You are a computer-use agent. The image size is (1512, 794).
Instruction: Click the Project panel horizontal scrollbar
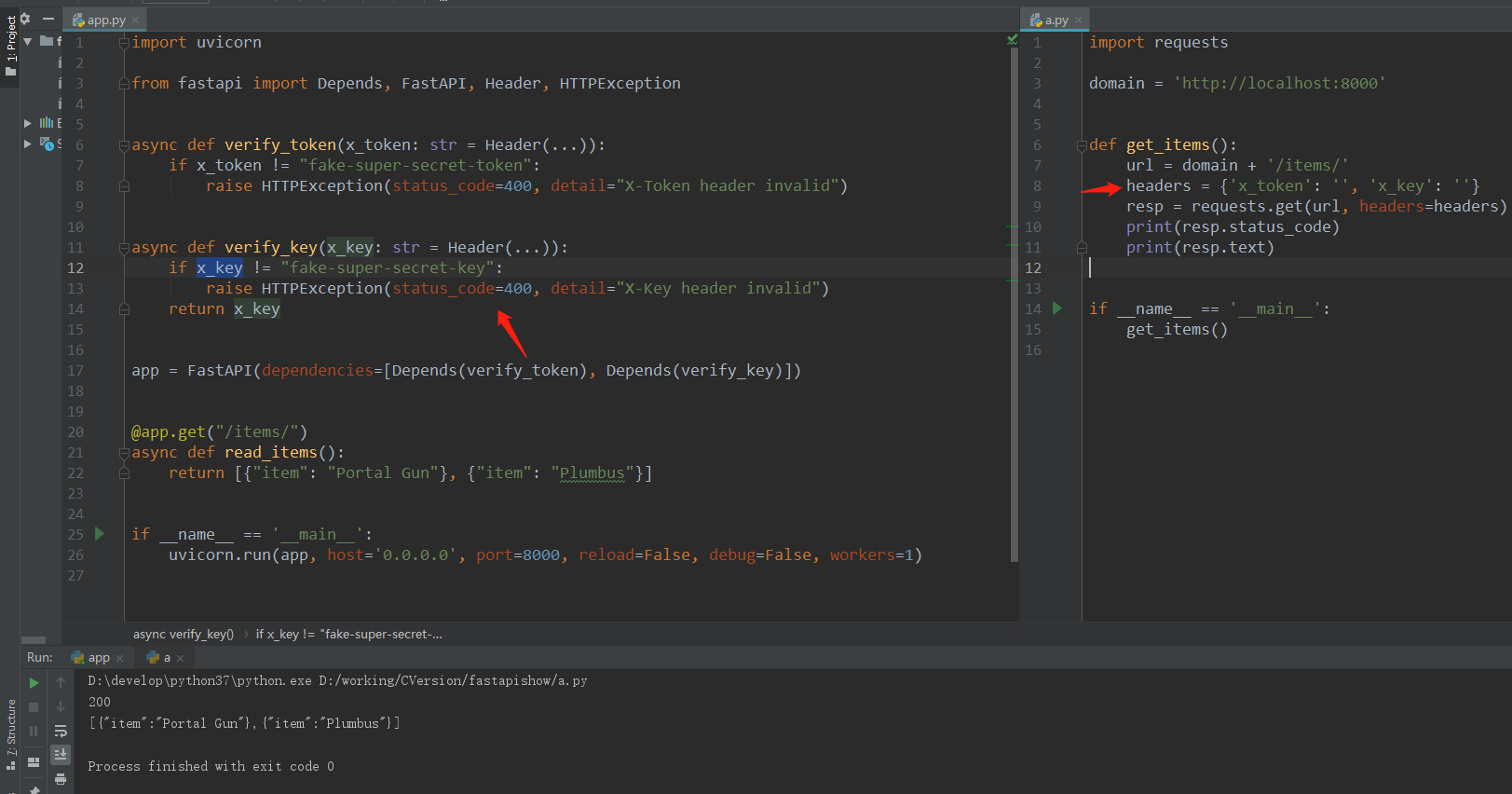(x=34, y=640)
